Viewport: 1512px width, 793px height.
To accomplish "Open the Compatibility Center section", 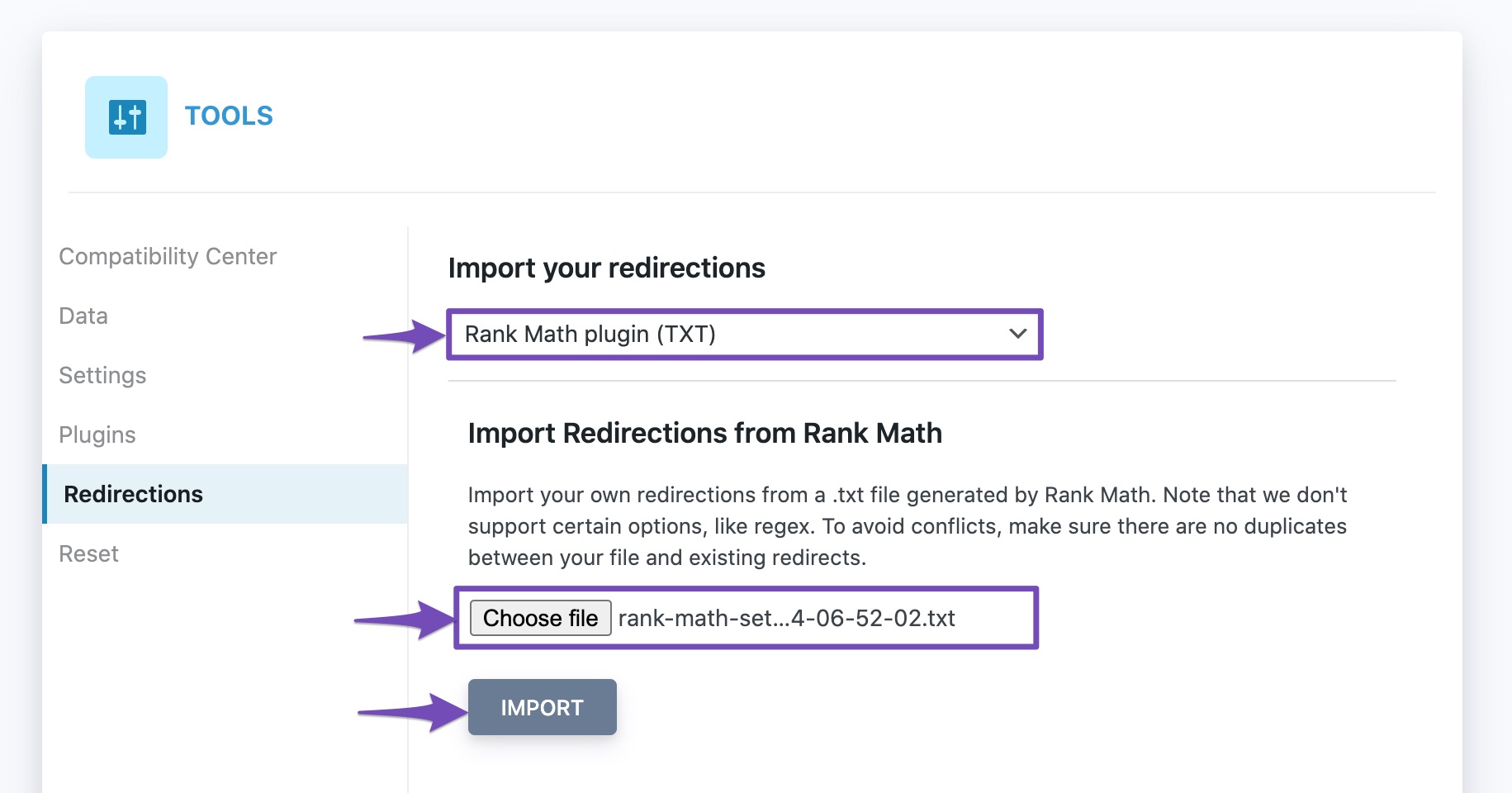I will [168, 256].
